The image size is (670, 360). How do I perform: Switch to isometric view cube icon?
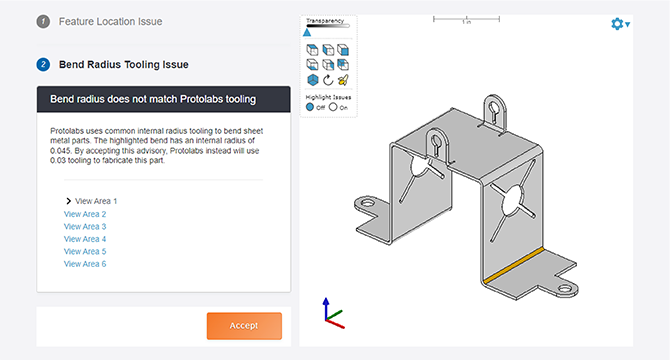313,80
